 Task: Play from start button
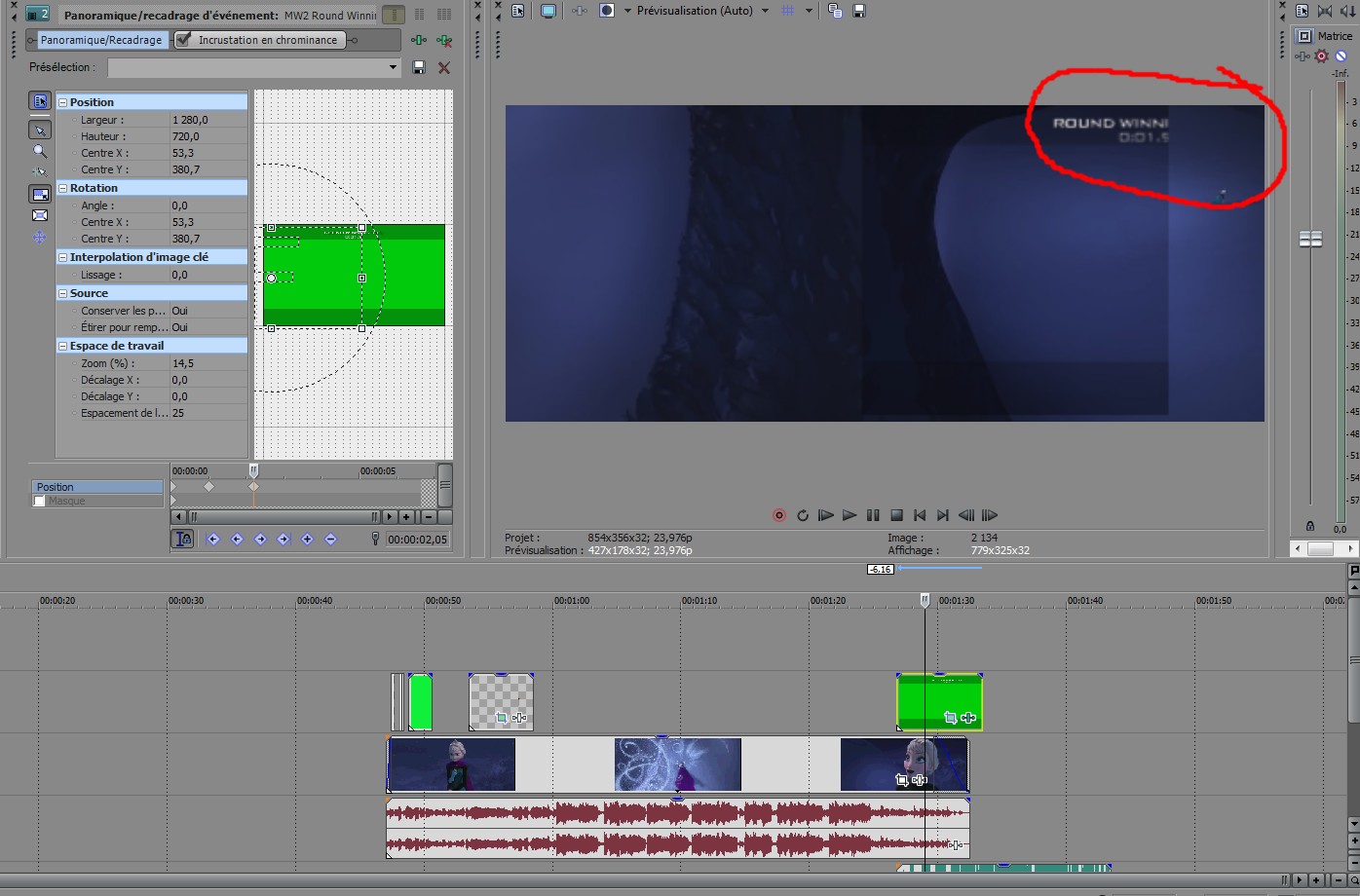click(x=826, y=515)
